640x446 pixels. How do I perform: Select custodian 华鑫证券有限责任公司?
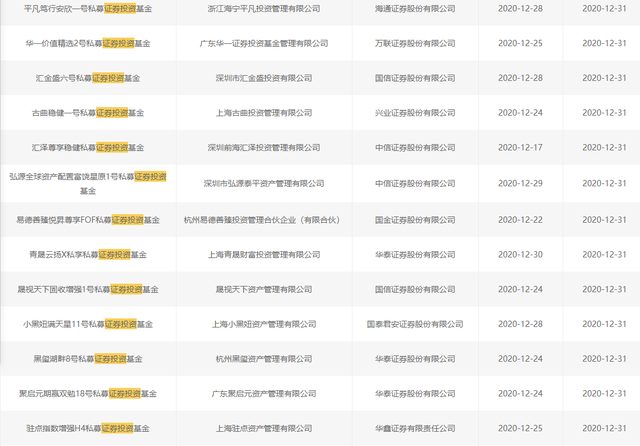[x=415, y=428]
